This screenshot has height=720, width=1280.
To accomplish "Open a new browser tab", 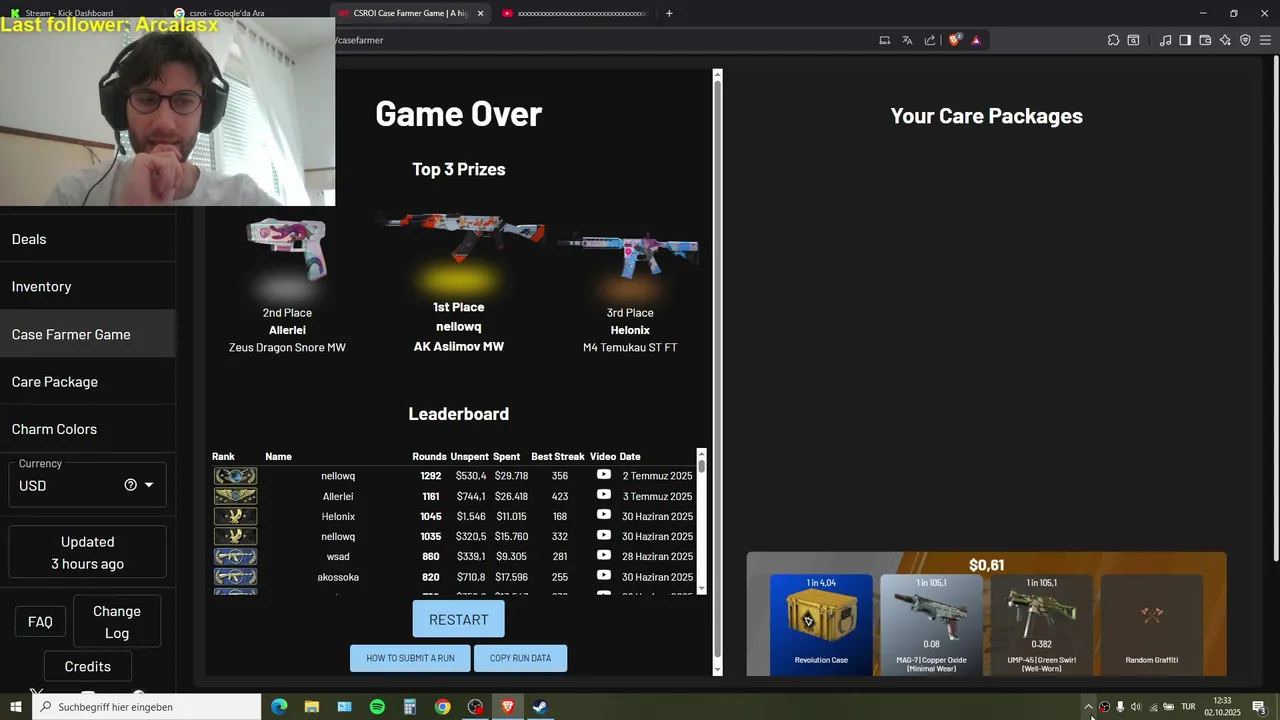I will tap(669, 13).
